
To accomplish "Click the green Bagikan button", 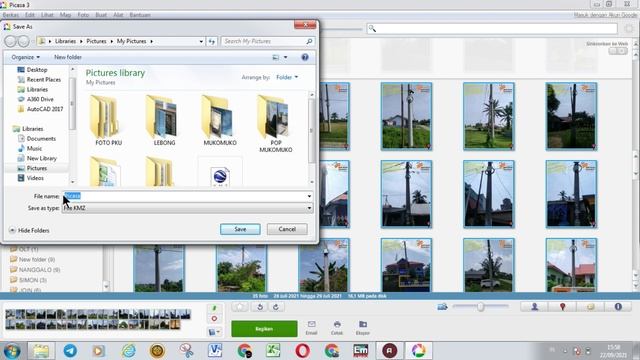I will click(x=264, y=329).
